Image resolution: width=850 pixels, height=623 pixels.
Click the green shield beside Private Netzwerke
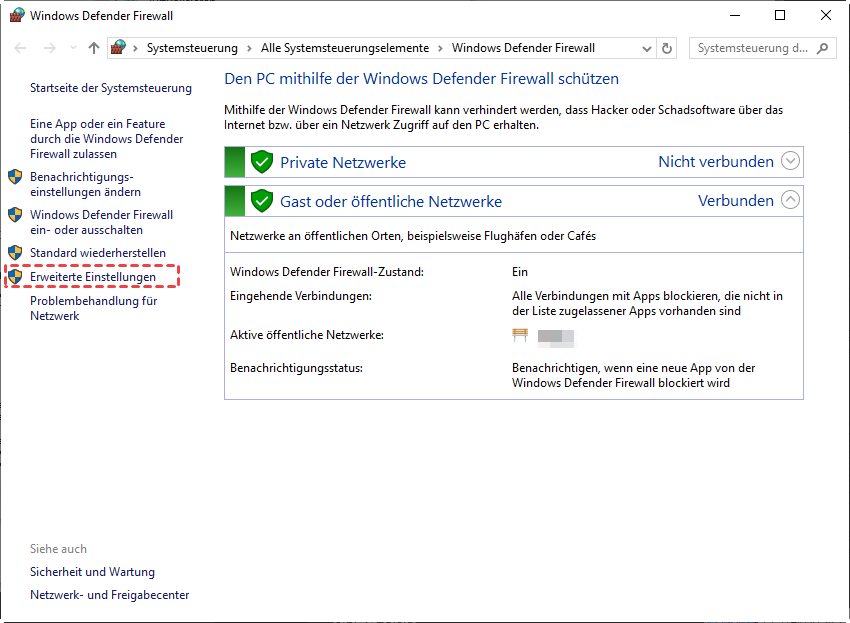coord(262,162)
